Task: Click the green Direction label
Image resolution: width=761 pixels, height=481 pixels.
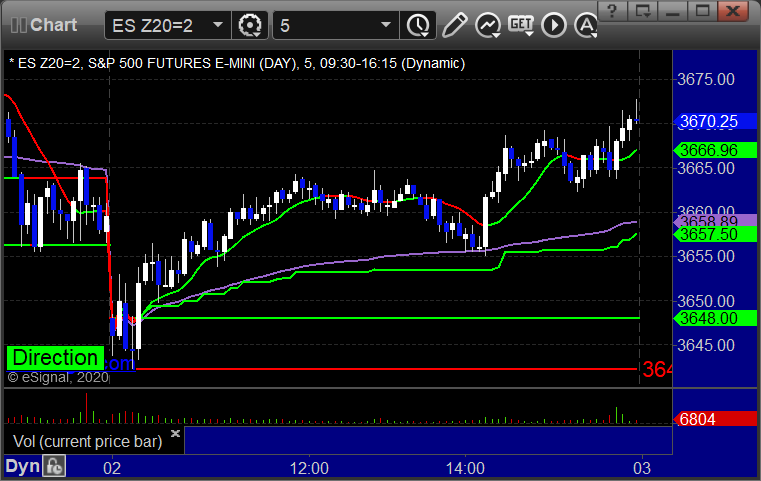Action: point(55,358)
